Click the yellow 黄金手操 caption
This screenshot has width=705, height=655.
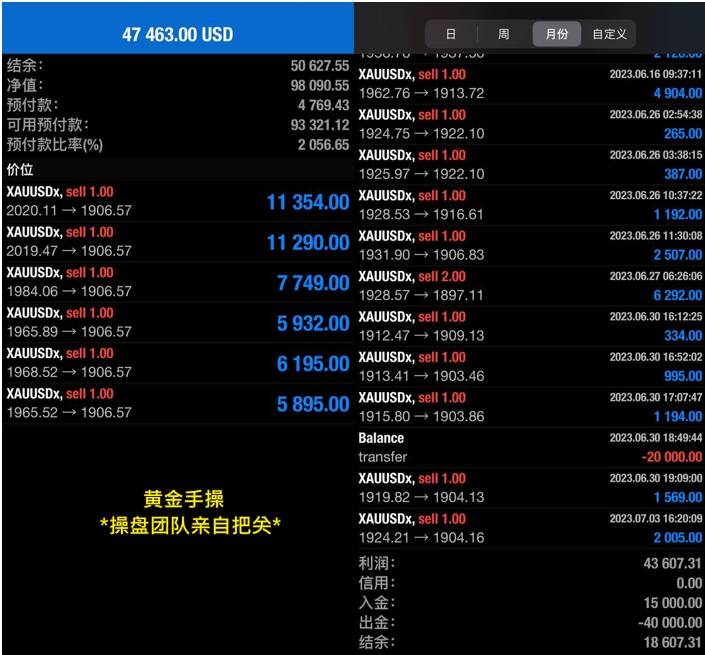(x=183, y=499)
